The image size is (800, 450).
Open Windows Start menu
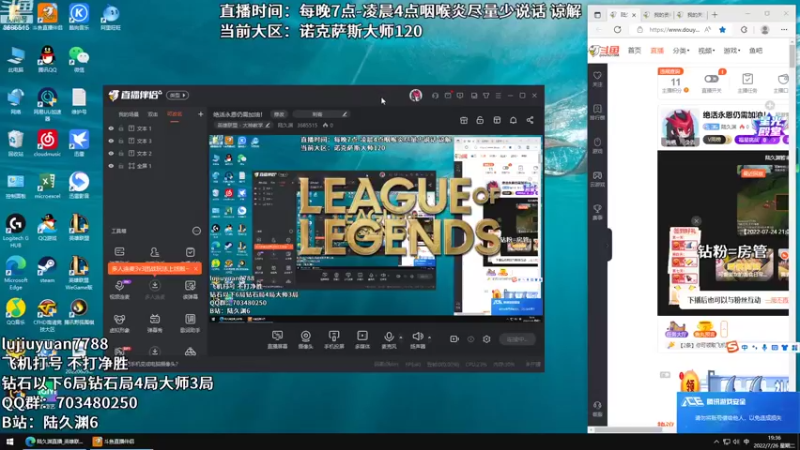tap(9, 441)
